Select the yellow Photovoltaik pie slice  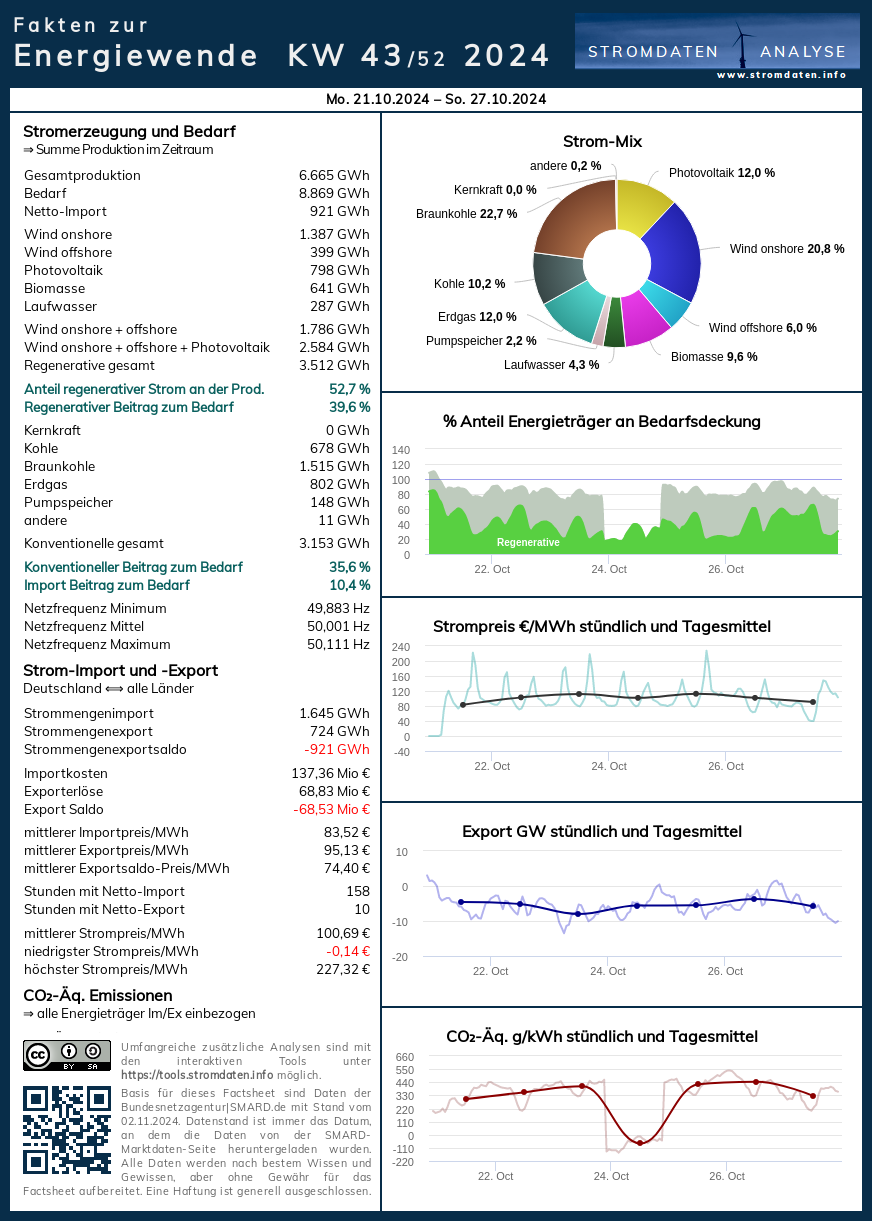(642, 206)
